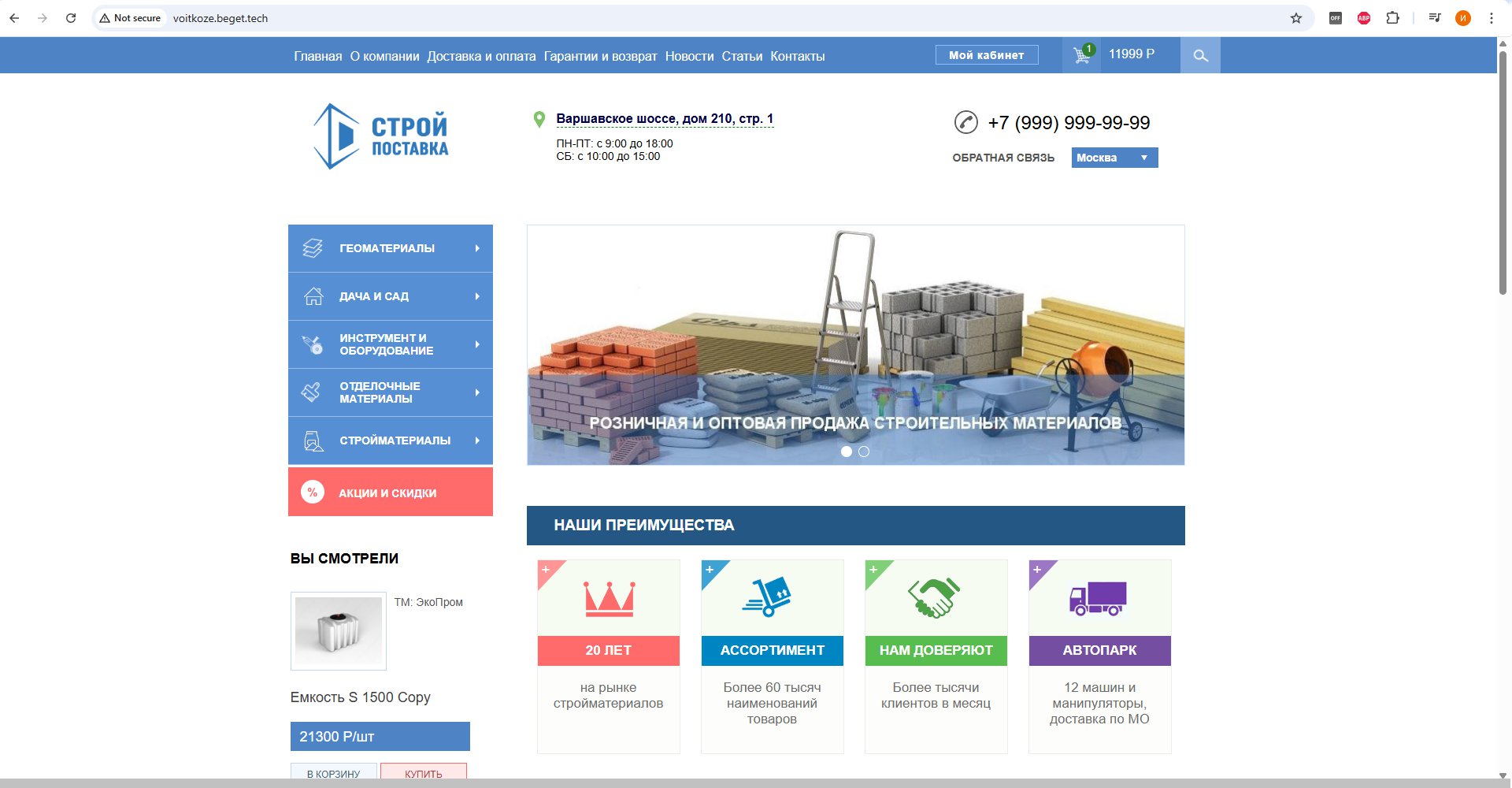Expand the Отделочные материалы submenu arrow
Viewport: 1512px width, 788px height.
[477, 392]
